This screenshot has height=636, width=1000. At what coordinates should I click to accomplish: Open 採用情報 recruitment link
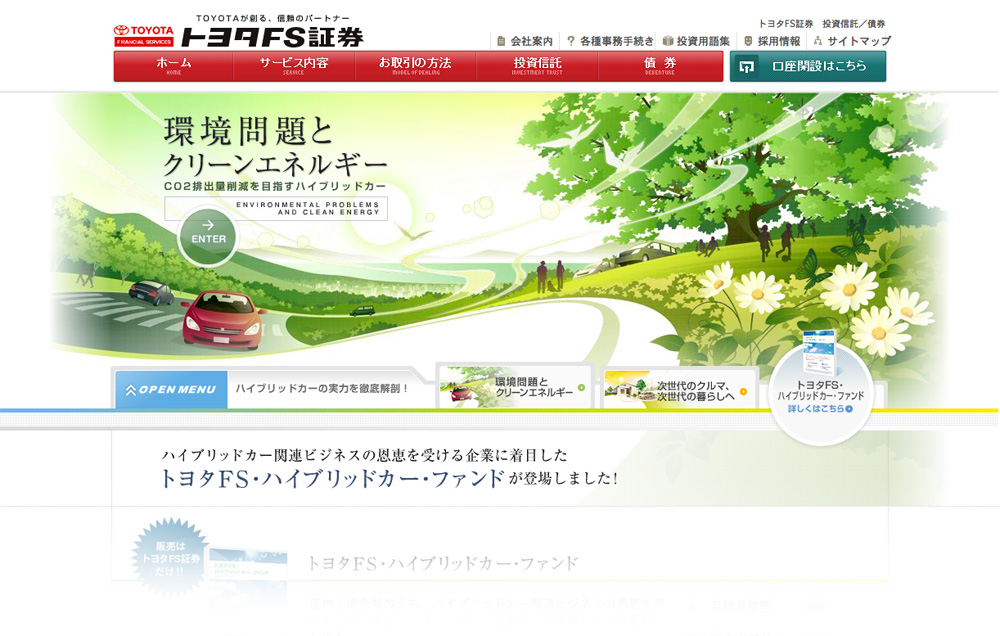tap(779, 41)
